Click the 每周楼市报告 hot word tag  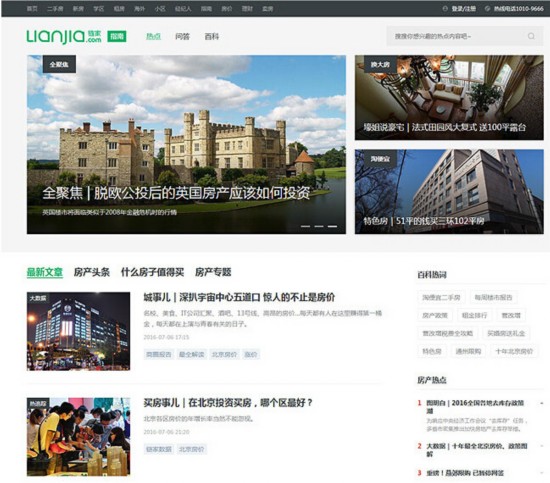click(x=494, y=297)
